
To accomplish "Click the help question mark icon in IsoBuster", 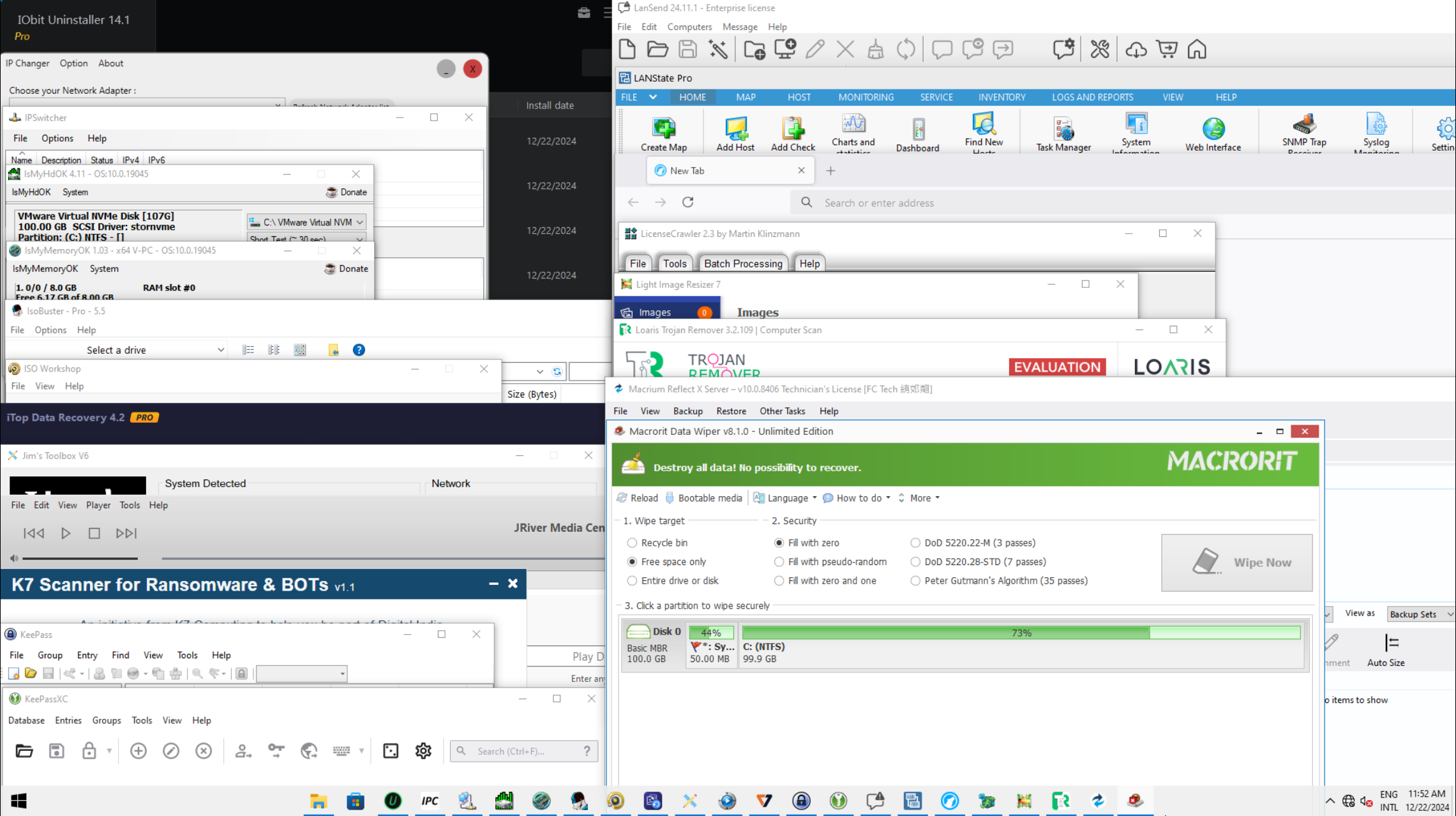I will pos(359,350).
